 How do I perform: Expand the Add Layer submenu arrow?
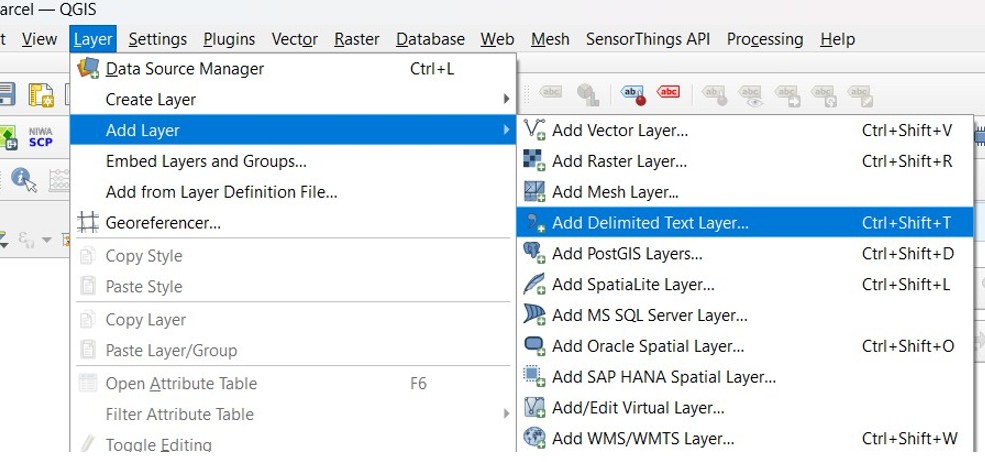click(x=506, y=130)
